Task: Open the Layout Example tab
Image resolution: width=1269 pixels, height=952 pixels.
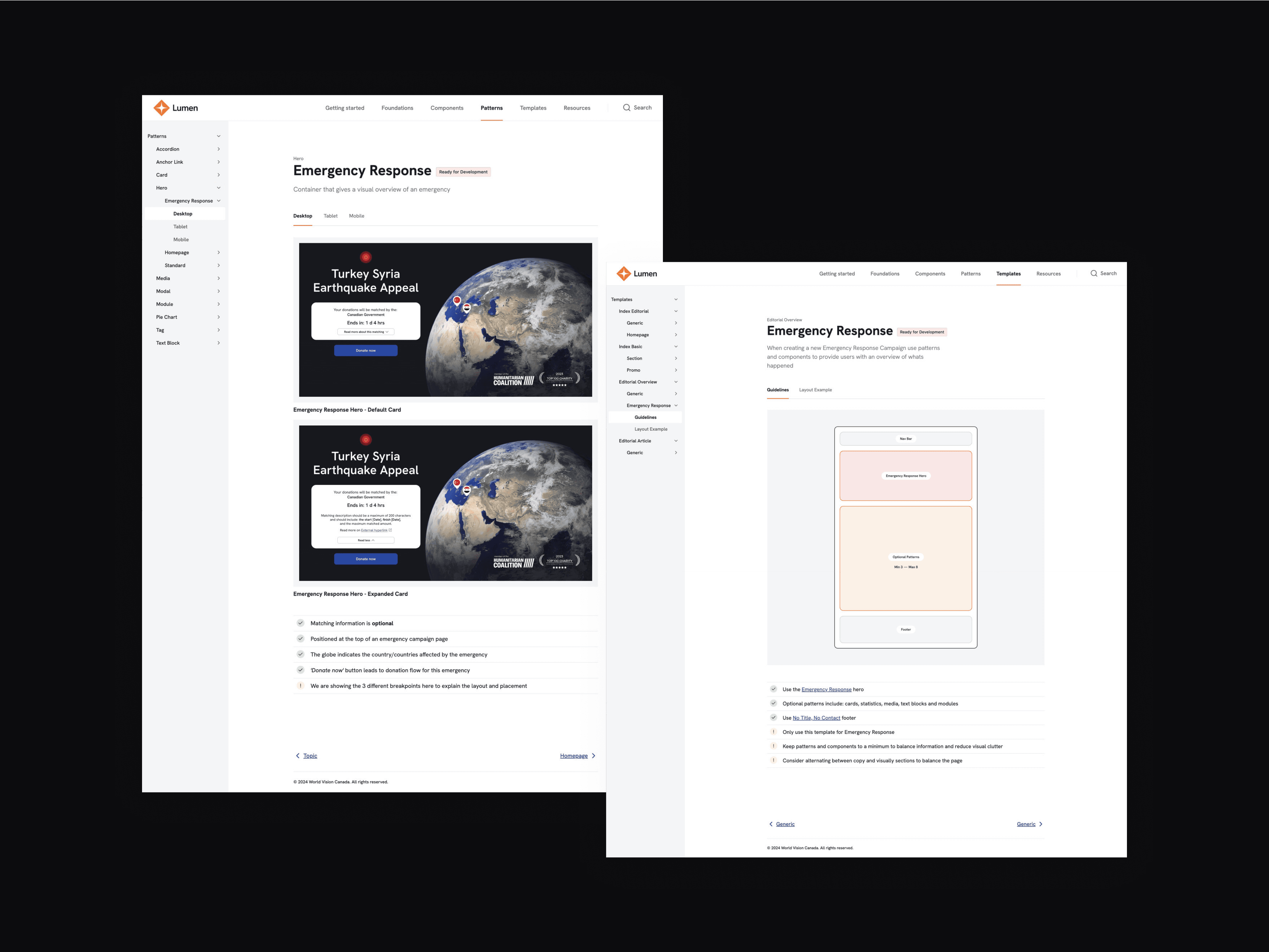Action: pos(815,390)
